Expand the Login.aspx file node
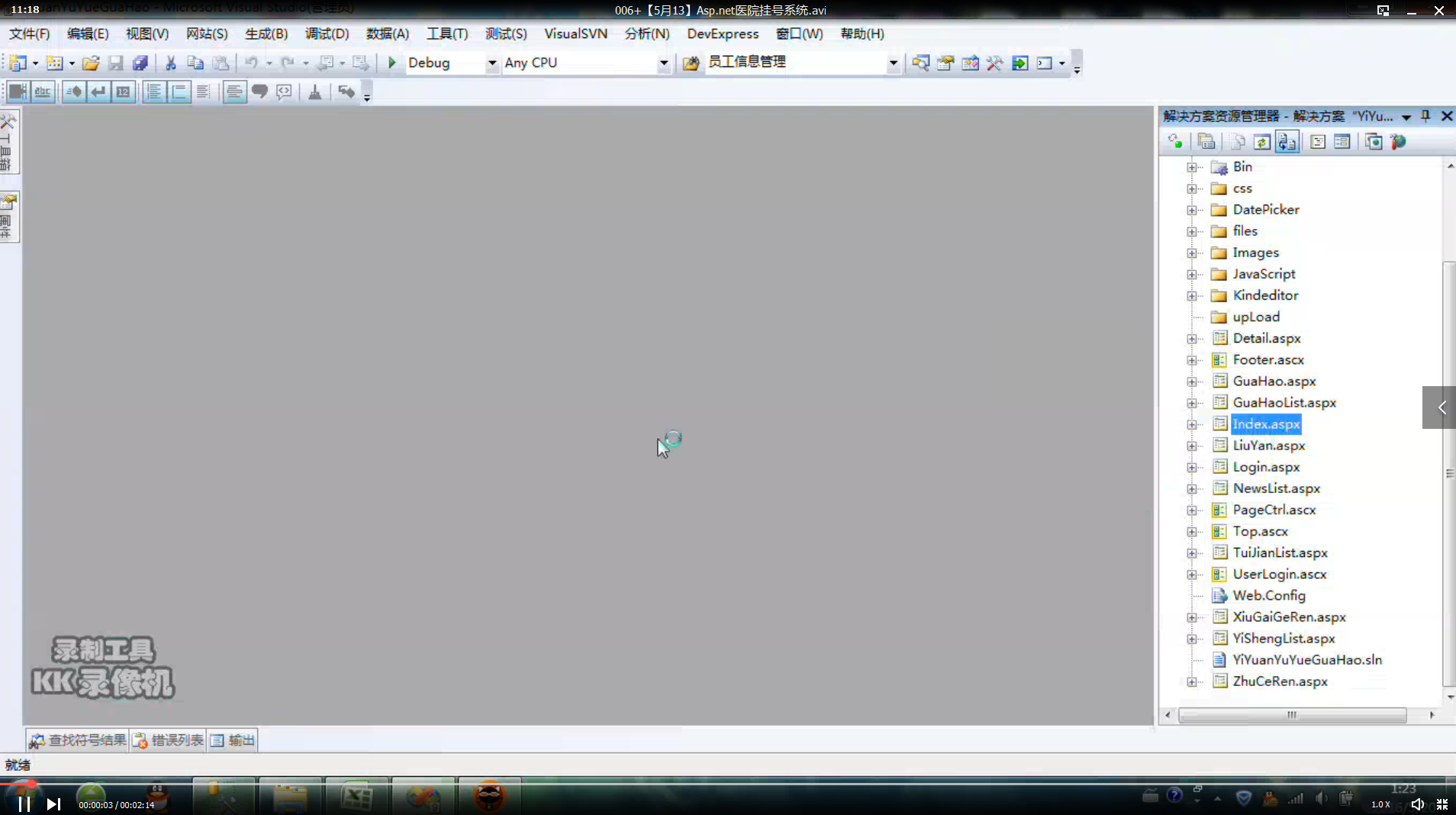The height and width of the screenshot is (815, 1456). [1191, 467]
